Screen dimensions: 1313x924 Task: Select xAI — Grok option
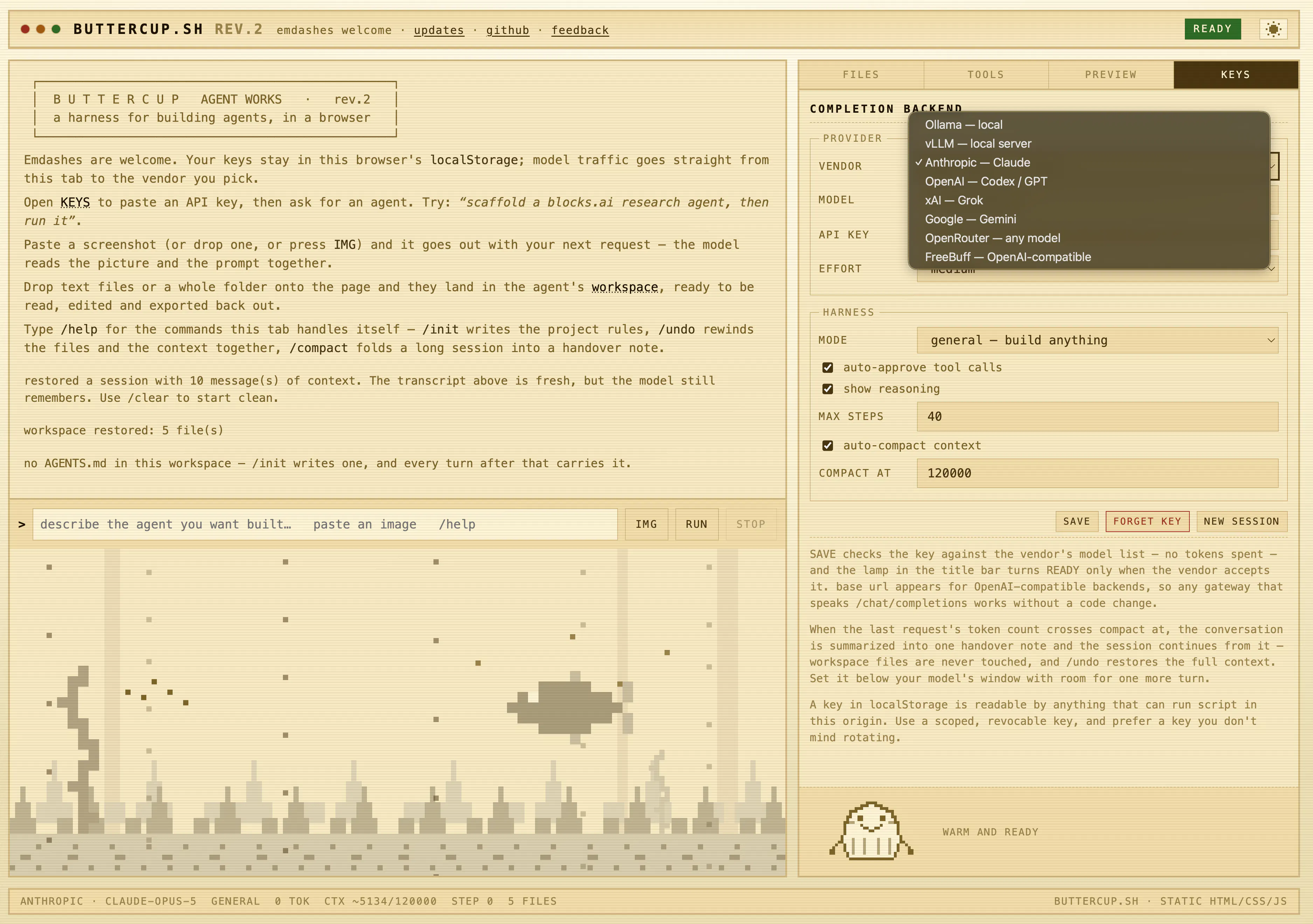[x=1089, y=200]
